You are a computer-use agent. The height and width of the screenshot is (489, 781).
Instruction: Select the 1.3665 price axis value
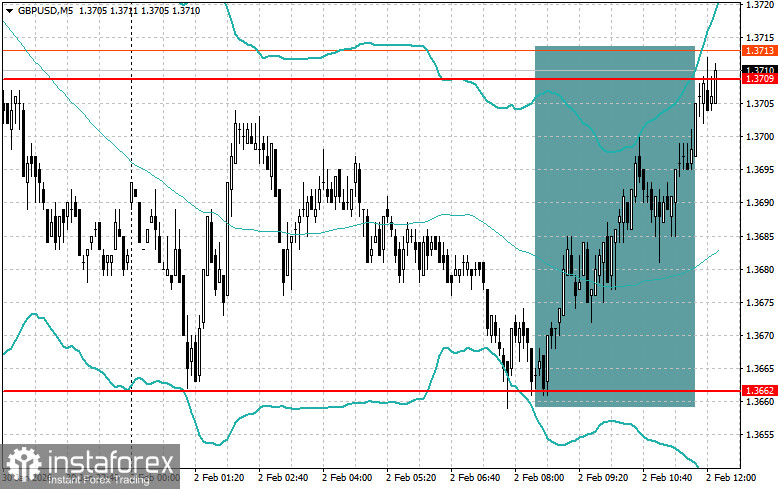[x=760, y=368]
